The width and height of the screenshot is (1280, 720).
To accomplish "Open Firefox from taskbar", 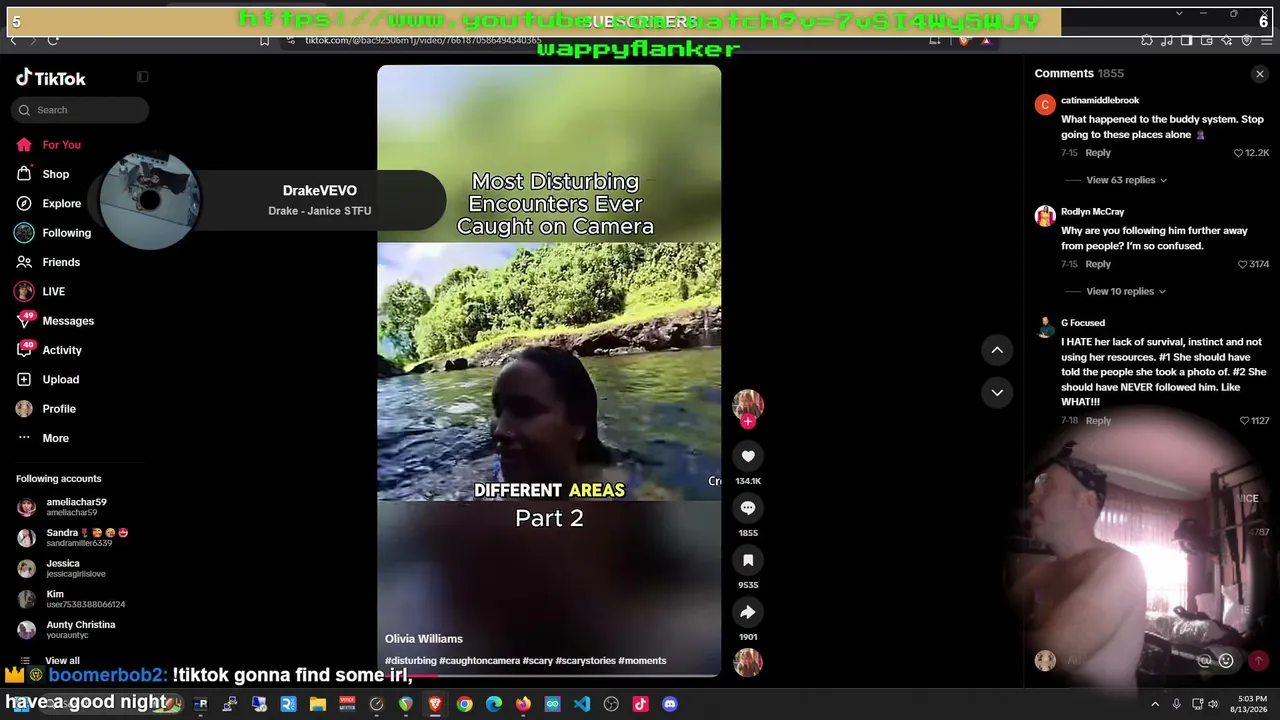I will tap(523, 704).
